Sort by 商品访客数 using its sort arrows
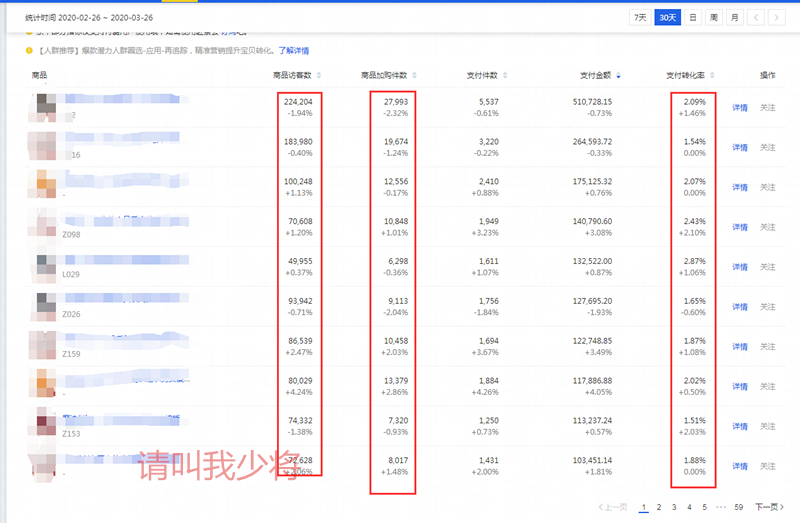Viewport: 800px width, 523px height. click(x=317, y=76)
